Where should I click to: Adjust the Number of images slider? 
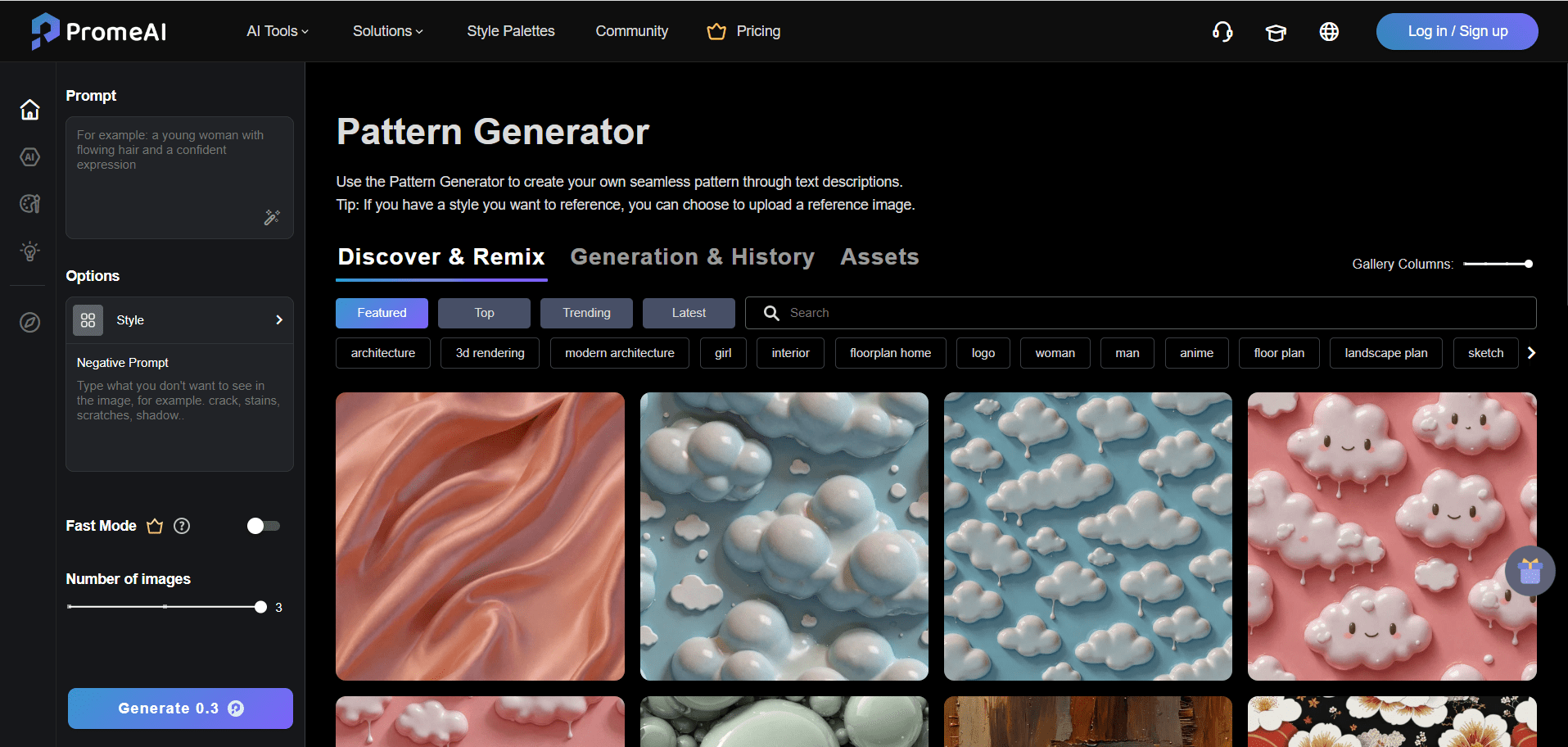(x=260, y=606)
